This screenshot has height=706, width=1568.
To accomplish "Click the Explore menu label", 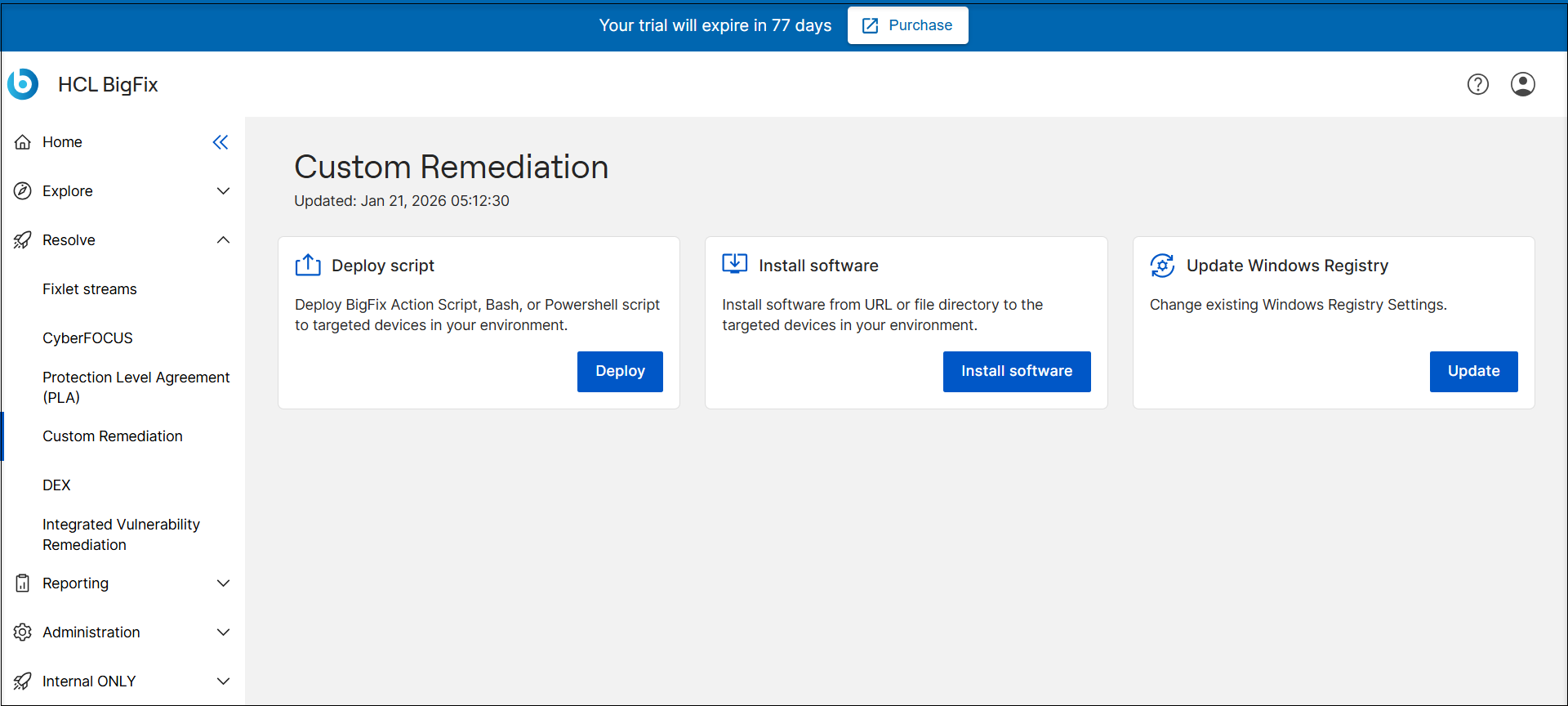I will 68,191.
